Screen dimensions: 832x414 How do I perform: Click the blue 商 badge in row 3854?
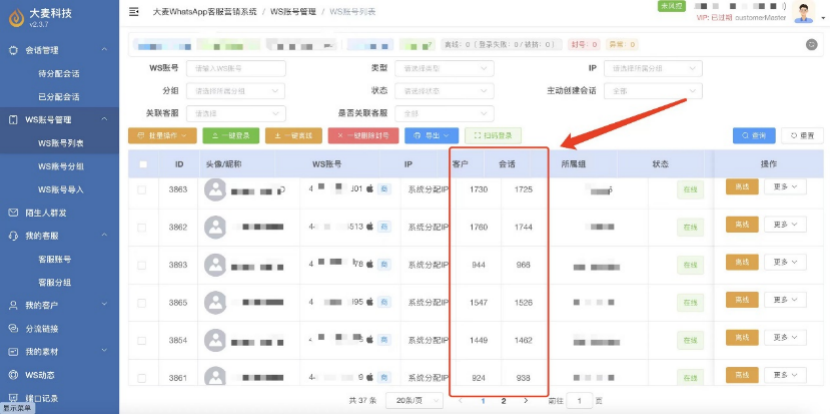(384, 339)
